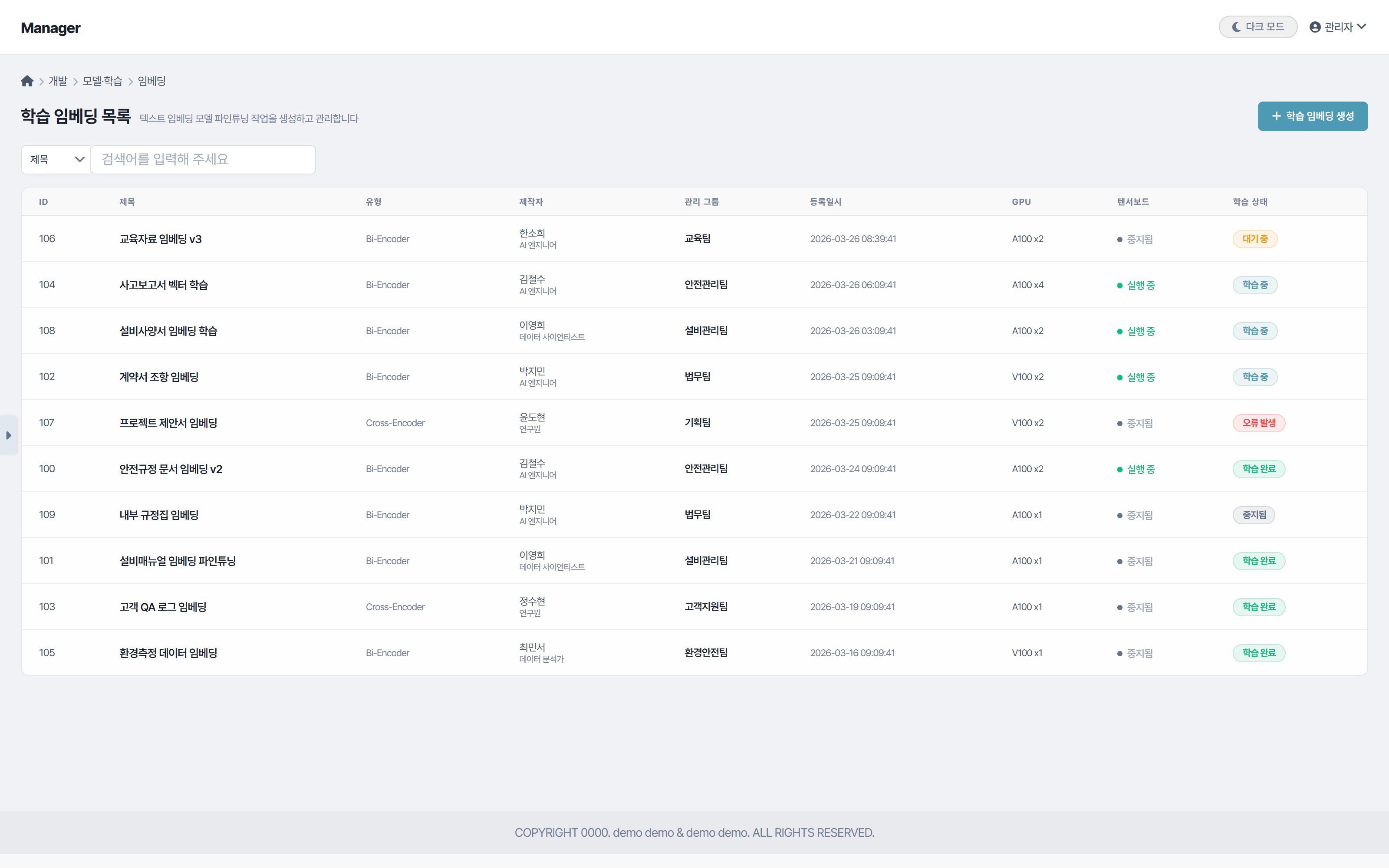Open 교육자료 임베딩 v3 entry
The image size is (1389, 868).
pyautogui.click(x=160, y=239)
